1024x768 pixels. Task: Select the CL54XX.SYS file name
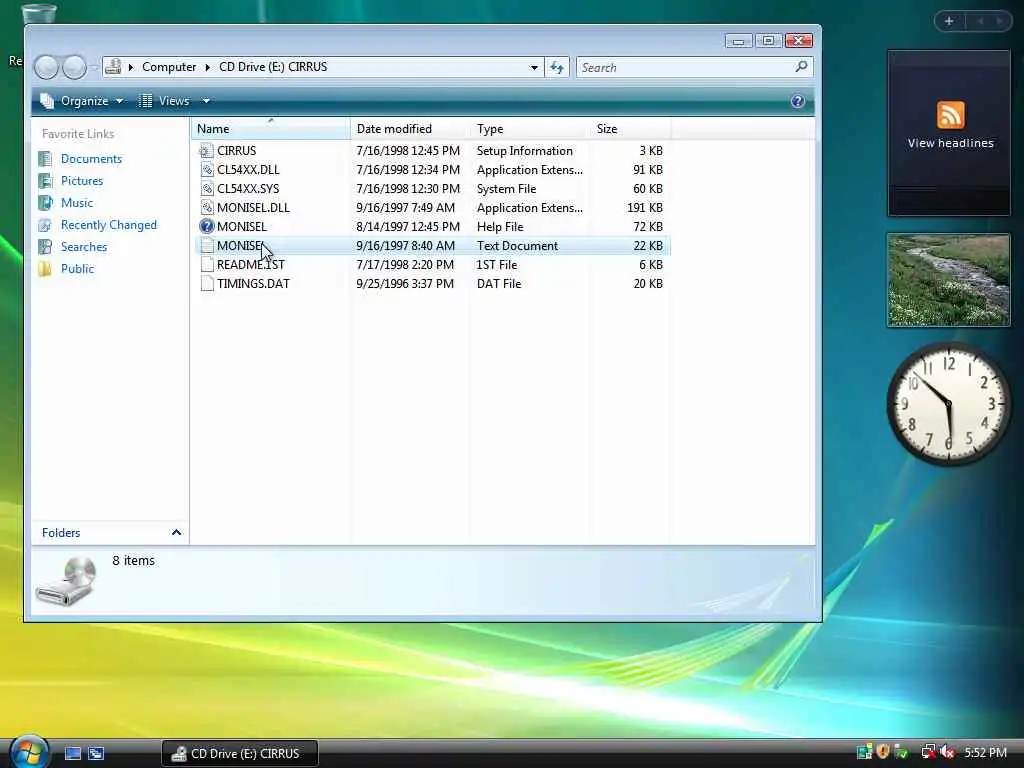(x=248, y=189)
